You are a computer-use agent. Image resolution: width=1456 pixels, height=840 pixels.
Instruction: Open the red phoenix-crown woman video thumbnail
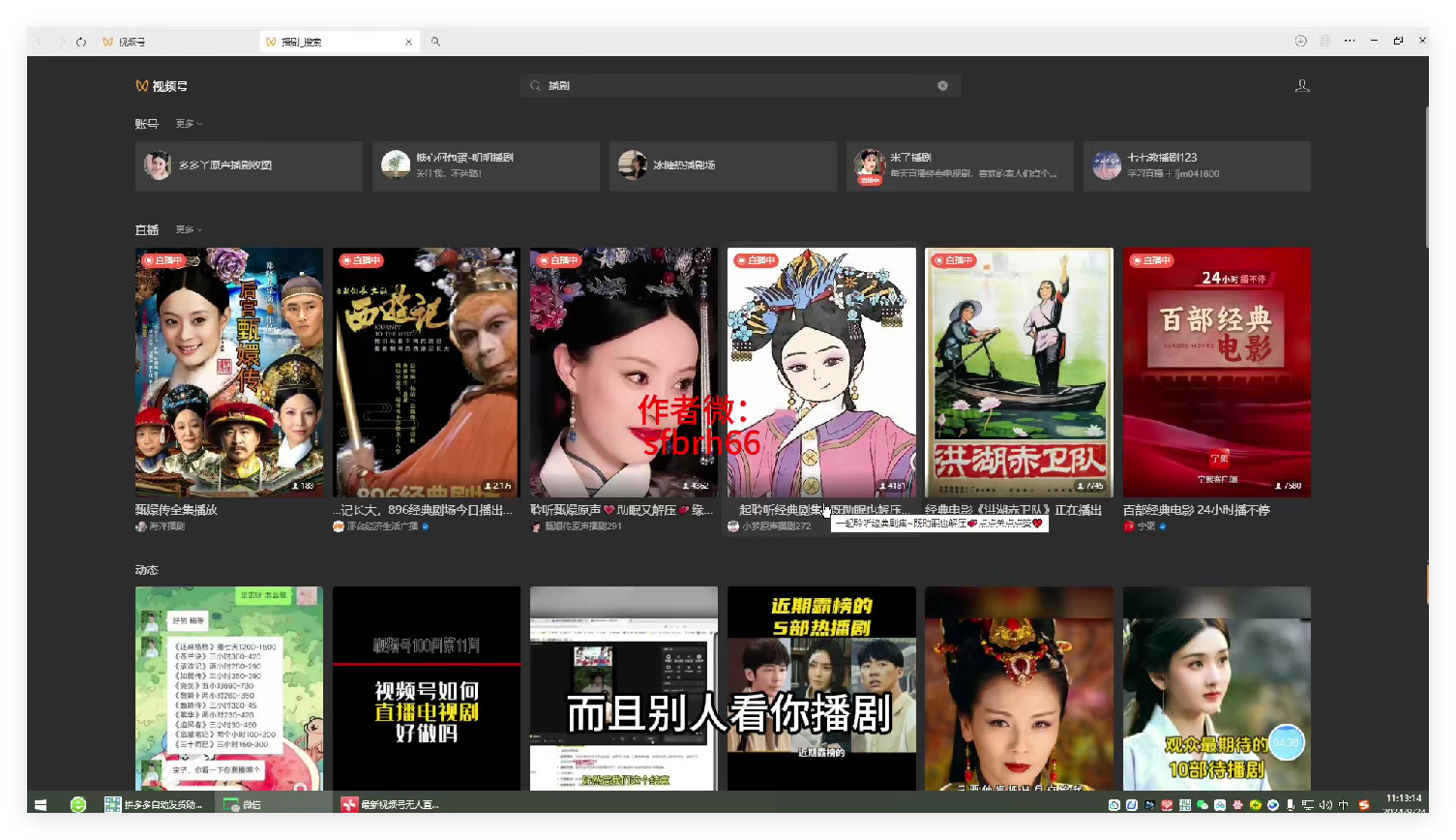[1019, 688]
